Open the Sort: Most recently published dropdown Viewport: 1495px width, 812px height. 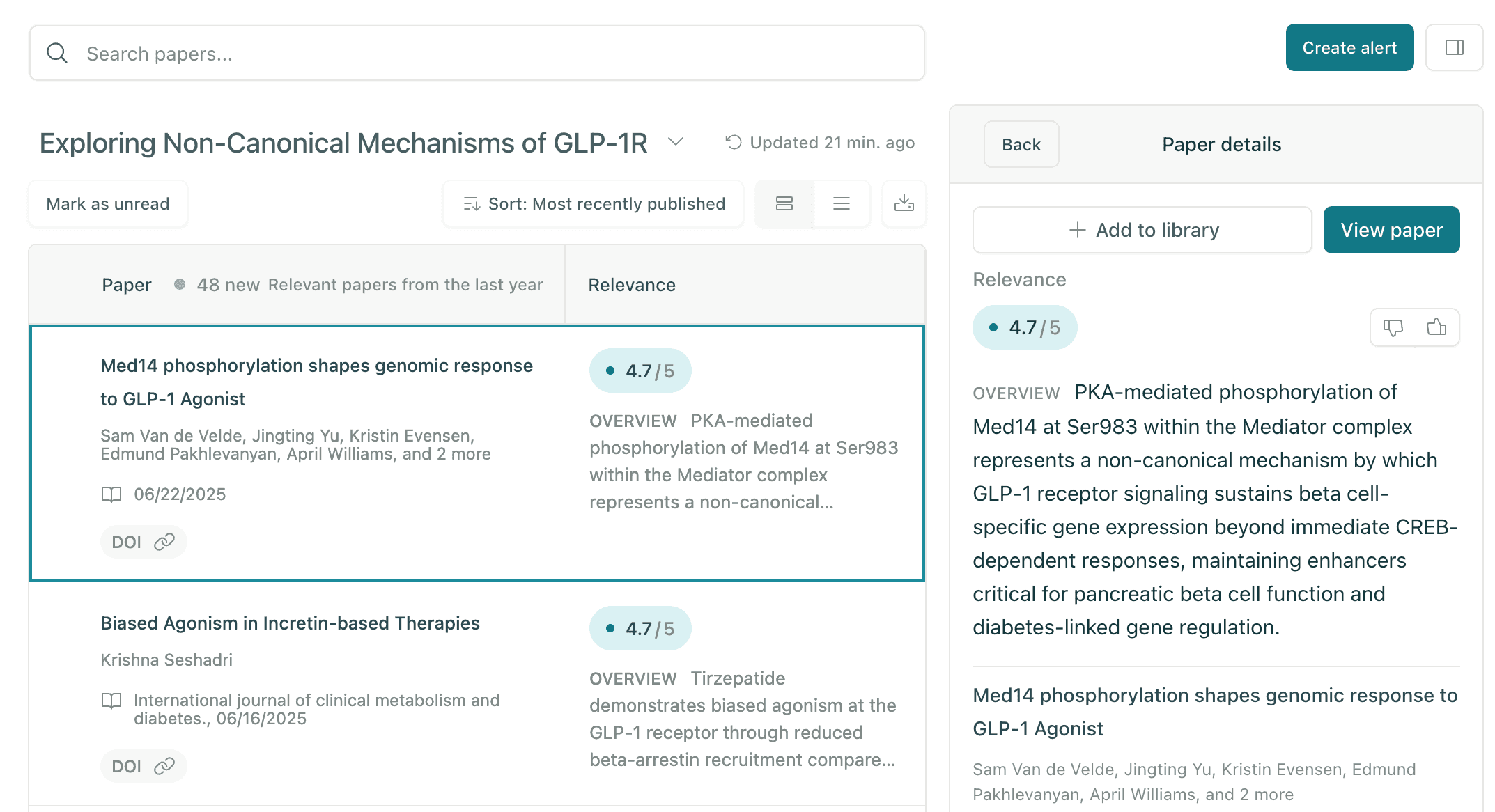point(594,203)
